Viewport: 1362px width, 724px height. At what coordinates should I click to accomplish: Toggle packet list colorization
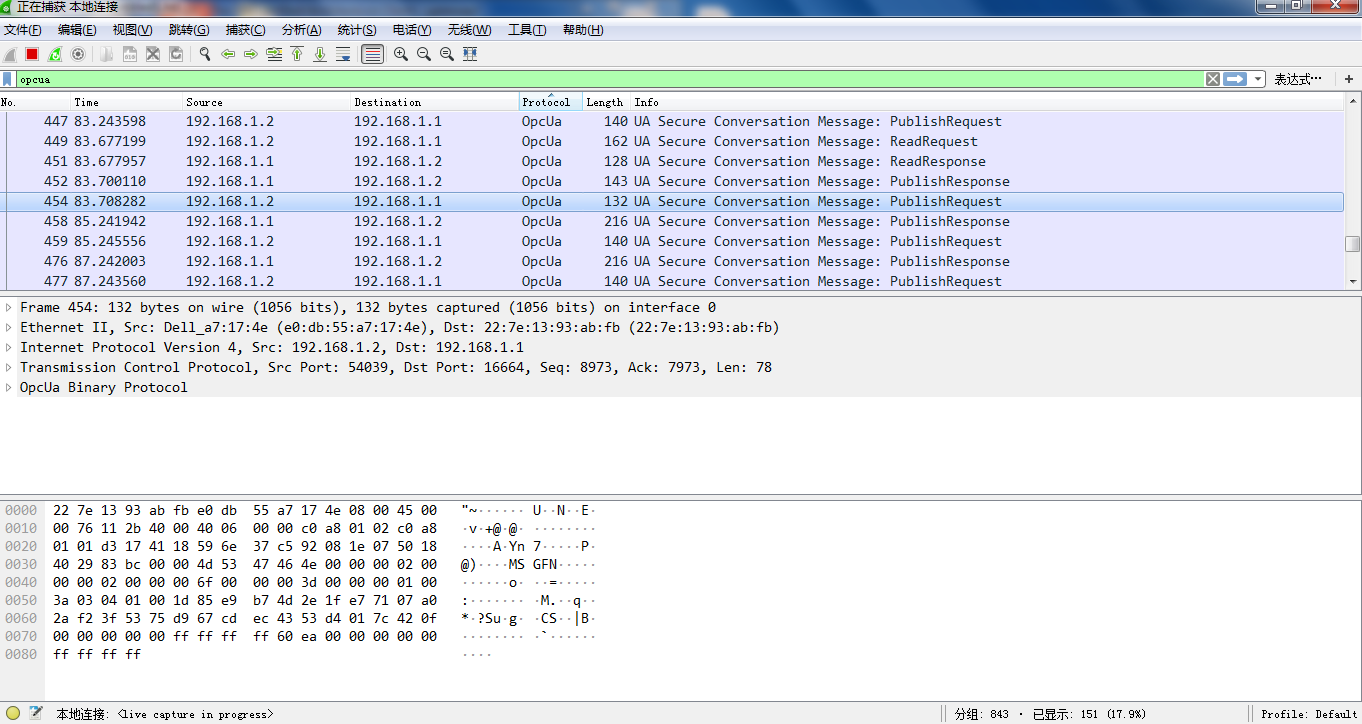click(372, 54)
